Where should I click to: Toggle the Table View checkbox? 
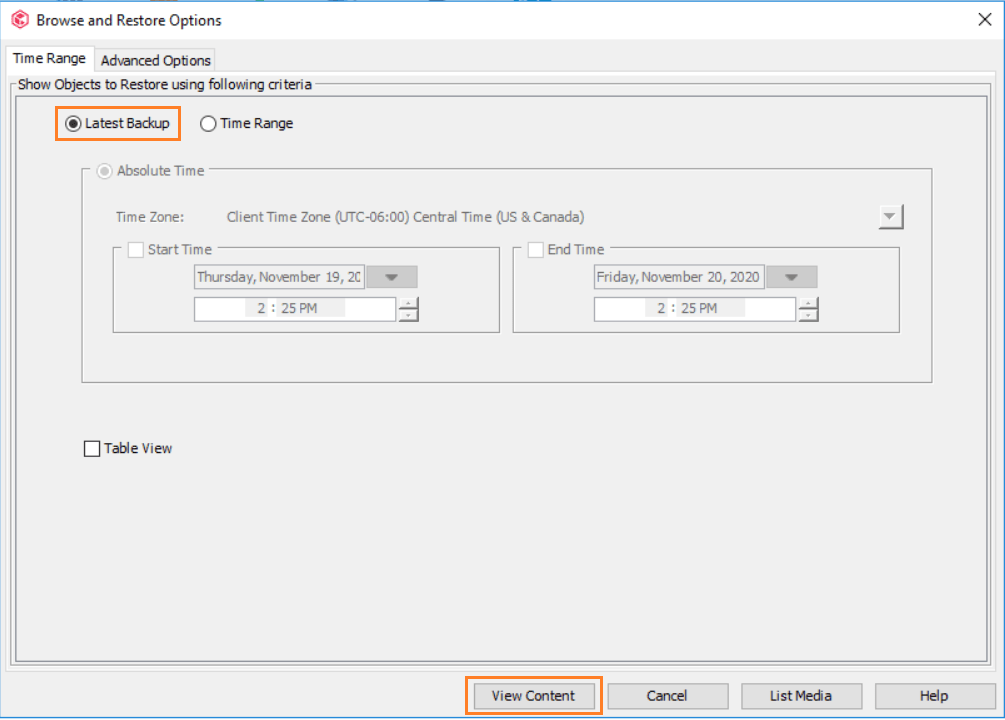point(92,449)
